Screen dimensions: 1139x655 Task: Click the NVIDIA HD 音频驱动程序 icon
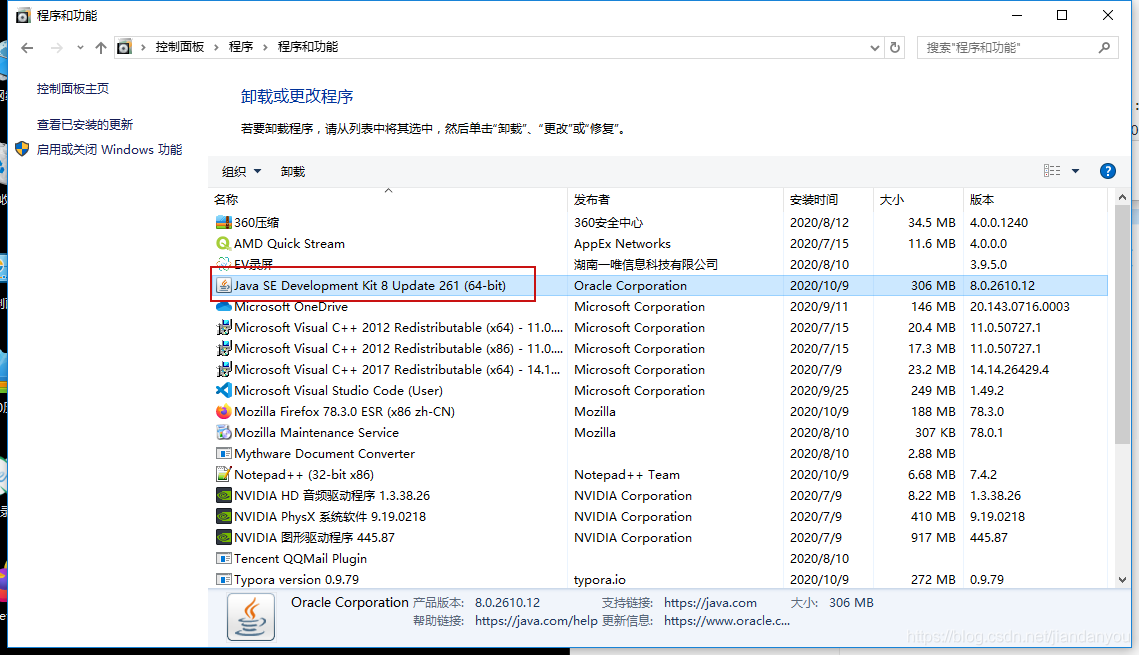(x=224, y=496)
